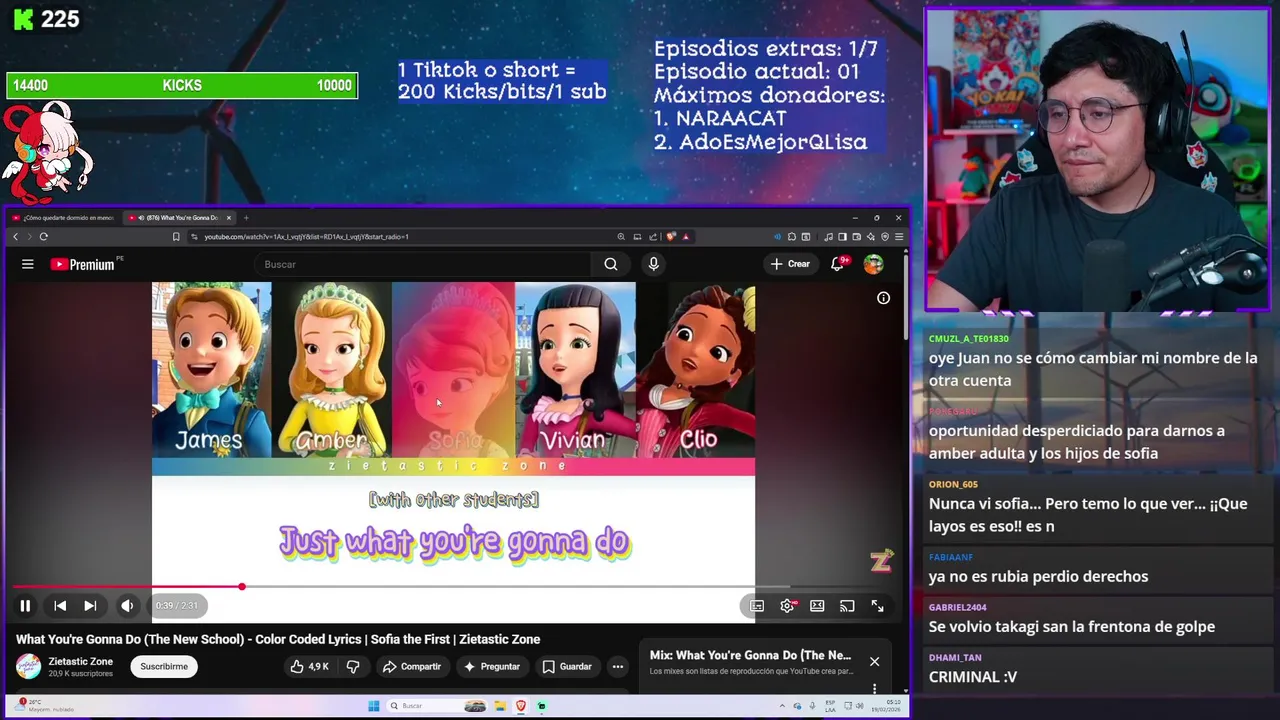This screenshot has width=1280, height=720.
Task: Open the Crear create menu
Action: (790, 264)
